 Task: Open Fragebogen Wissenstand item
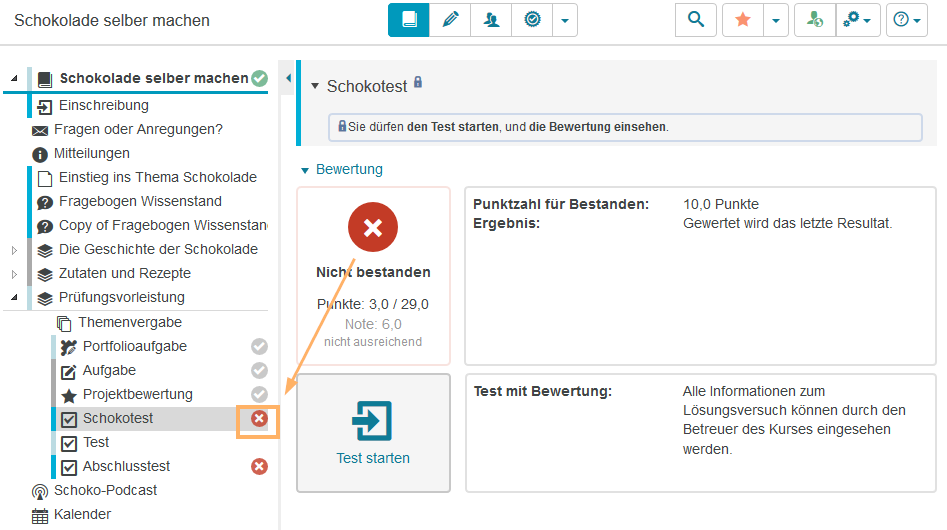140,201
